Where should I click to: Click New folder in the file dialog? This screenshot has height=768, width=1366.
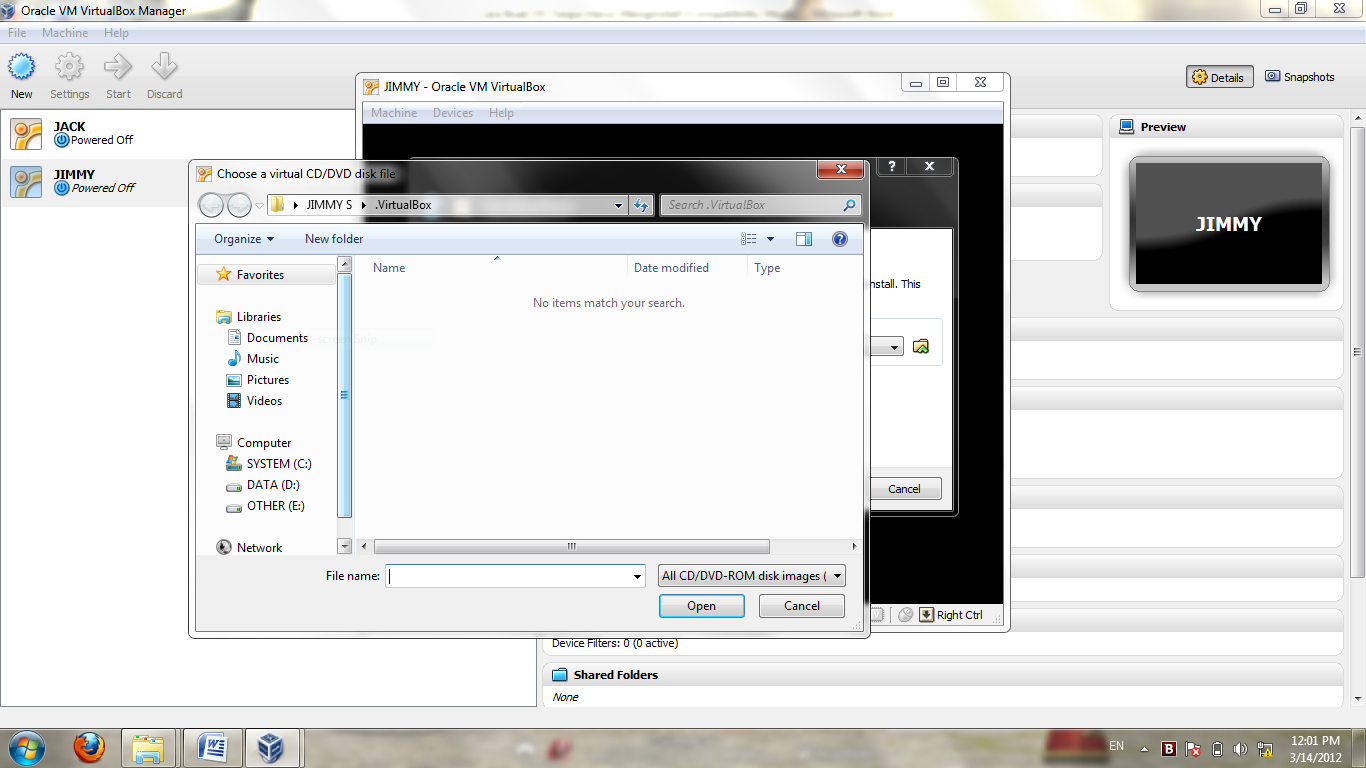[x=334, y=239]
